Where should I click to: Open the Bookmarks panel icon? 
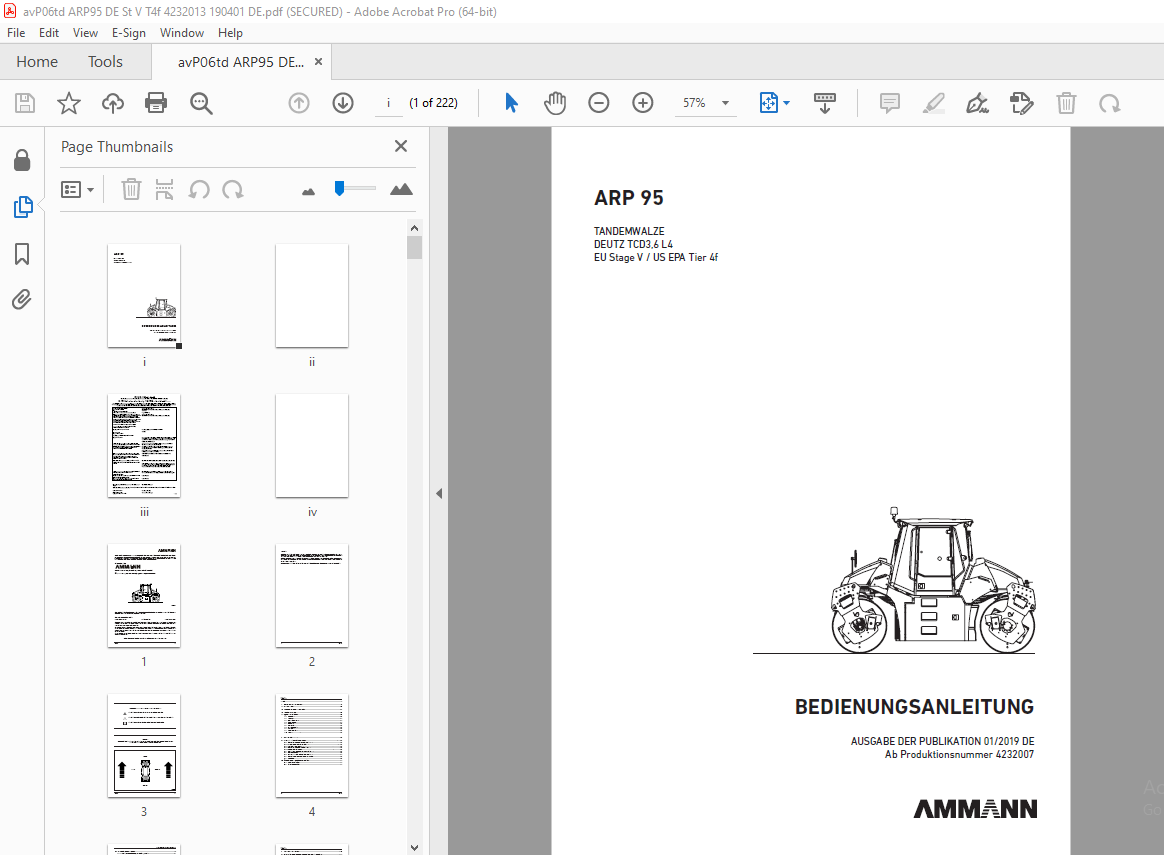22,254
